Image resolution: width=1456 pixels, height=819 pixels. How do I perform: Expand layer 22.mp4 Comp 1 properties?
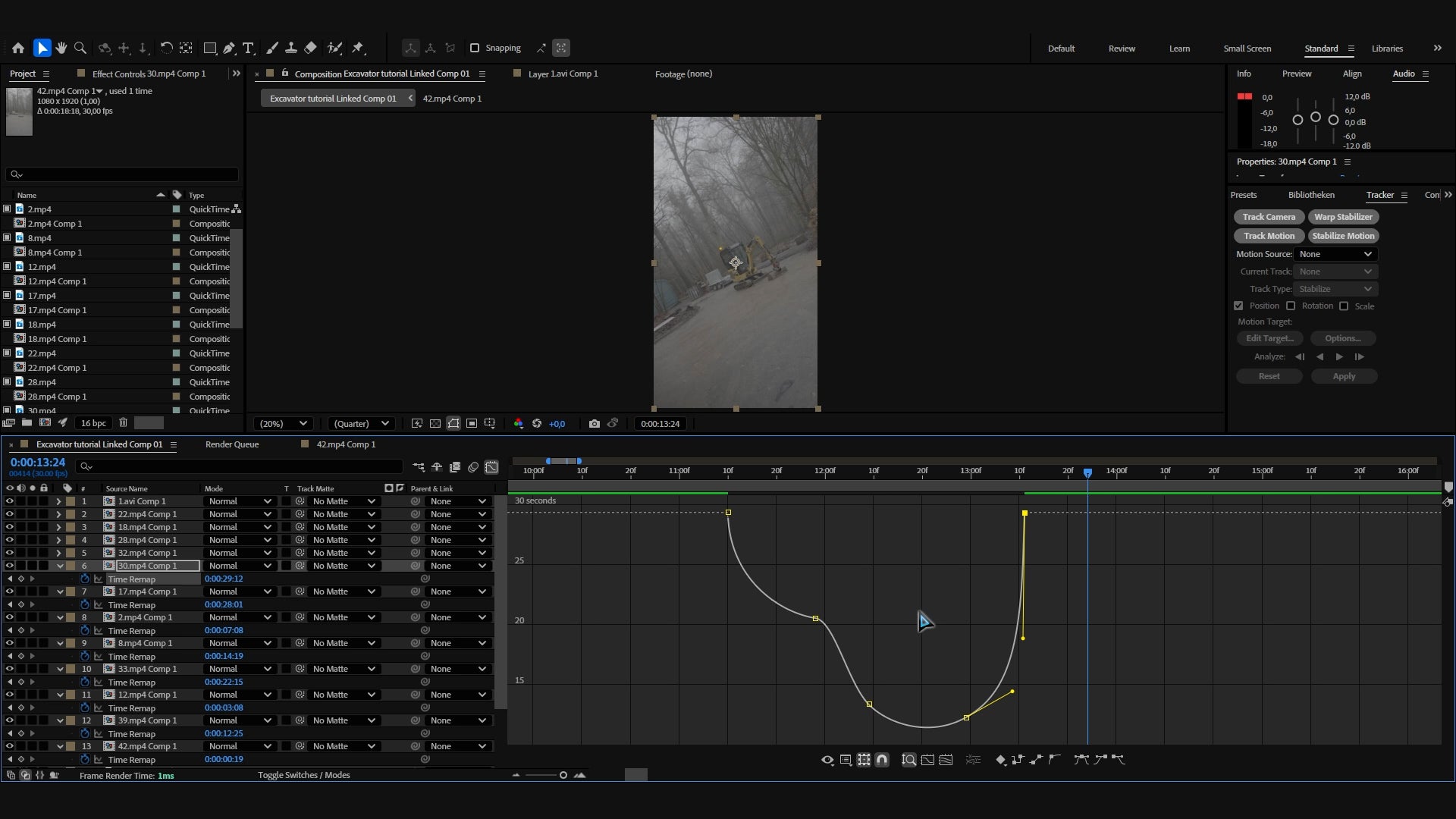pyautogui.click(x=58, y=514)
